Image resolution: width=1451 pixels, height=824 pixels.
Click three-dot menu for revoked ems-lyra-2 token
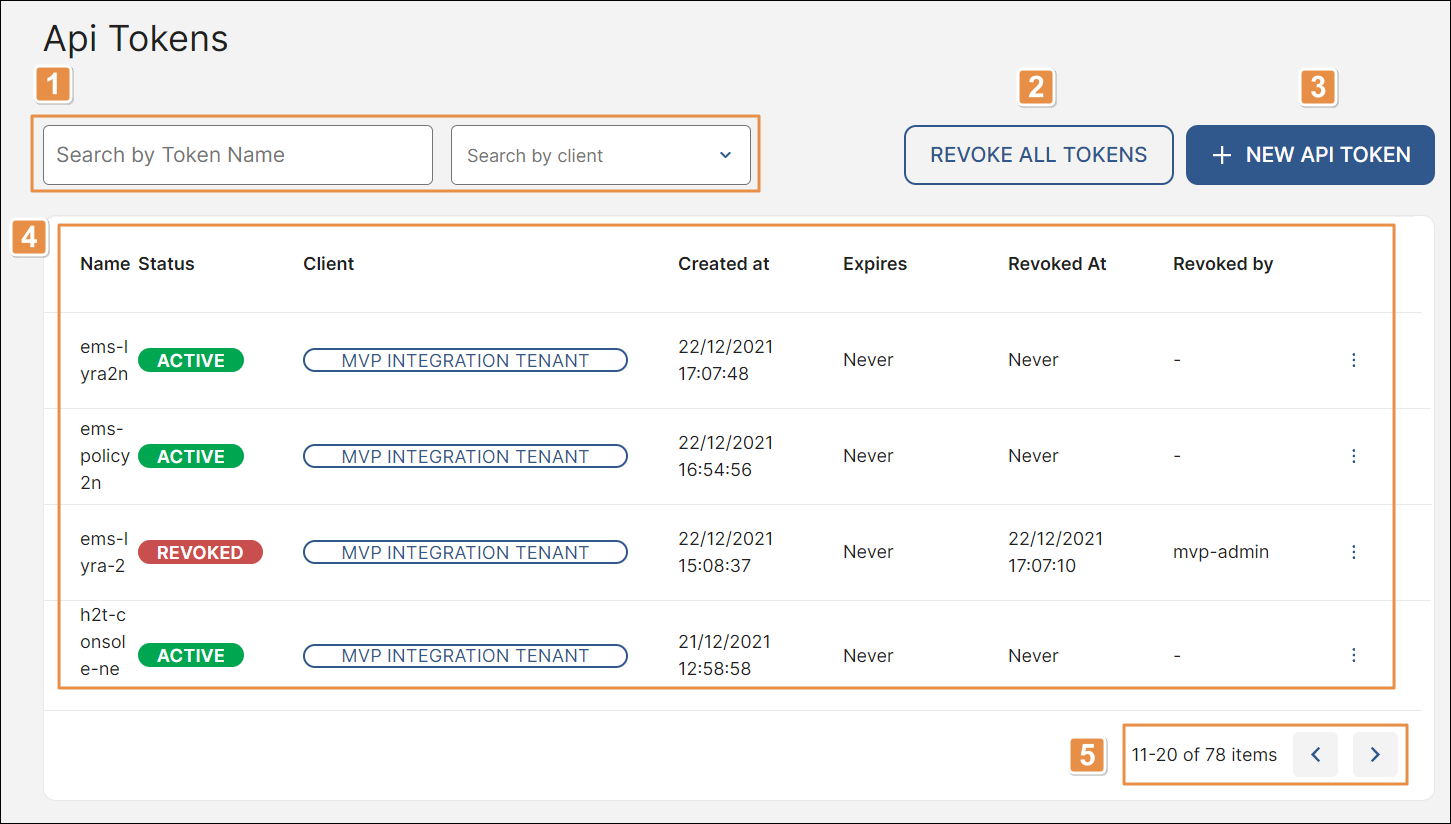coord(1354,552)
